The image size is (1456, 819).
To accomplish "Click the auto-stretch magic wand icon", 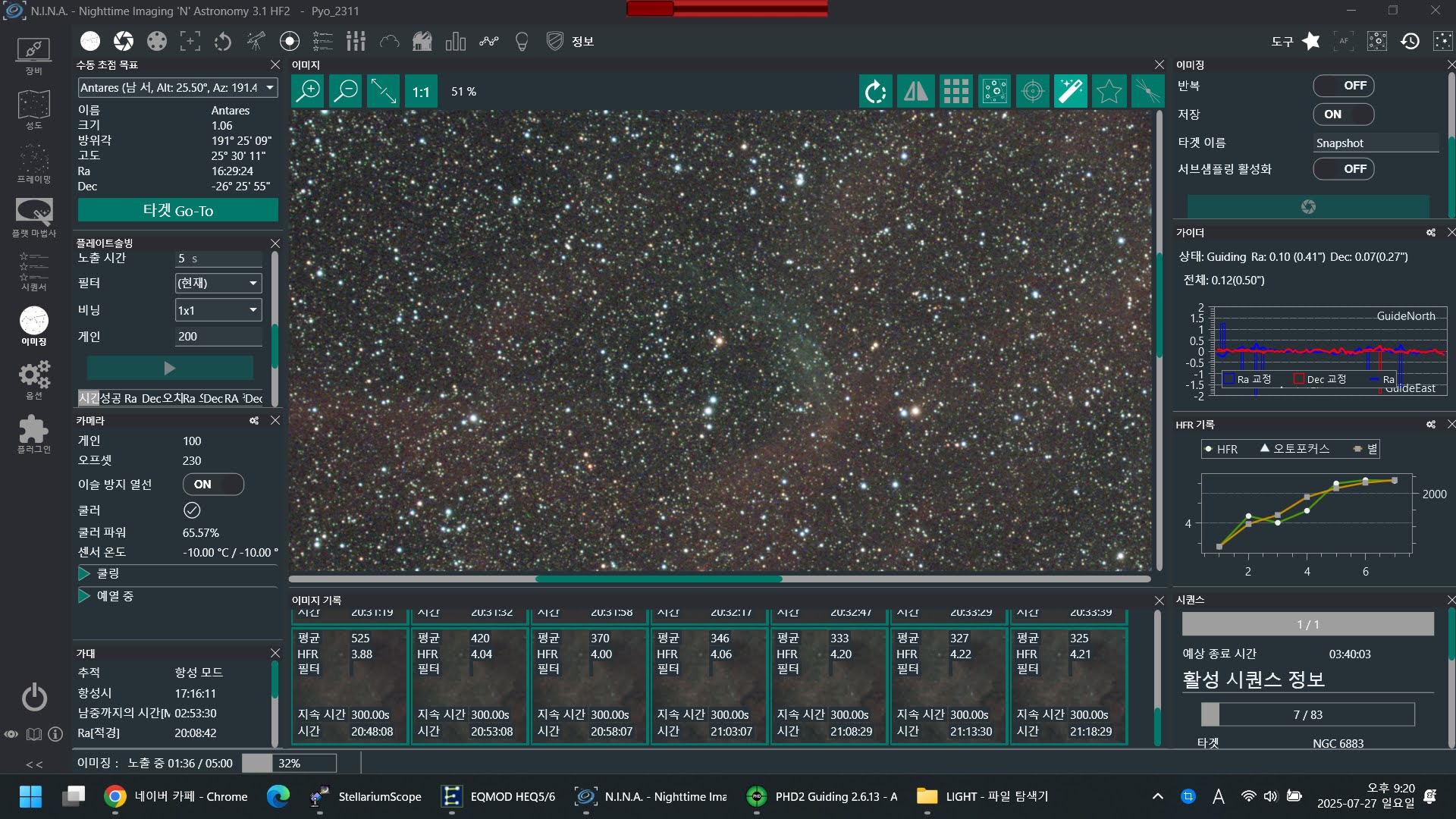I will pos(1070,92).
